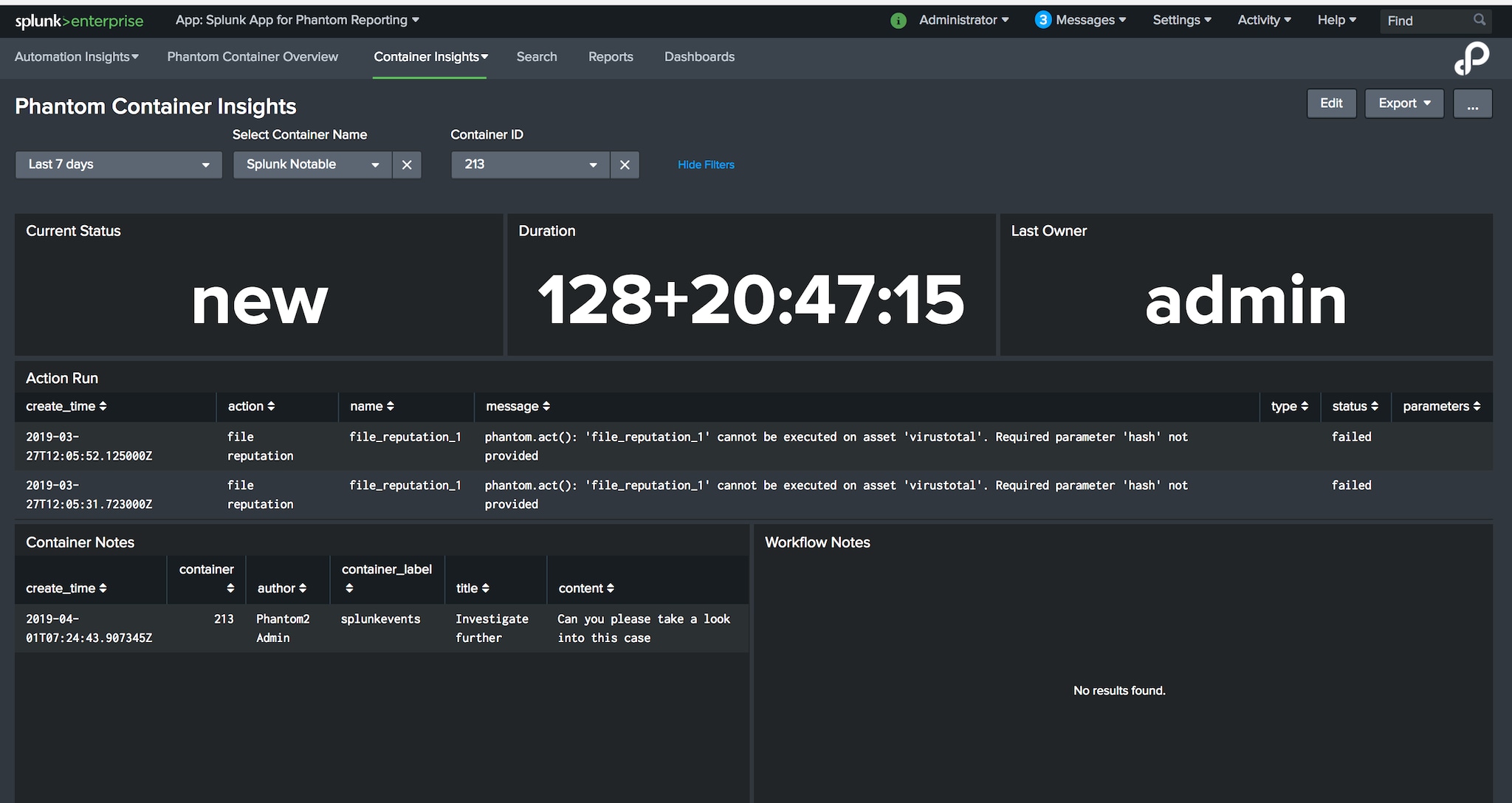
Task: Switch to the Reports tab
Action: coord(611,57)
